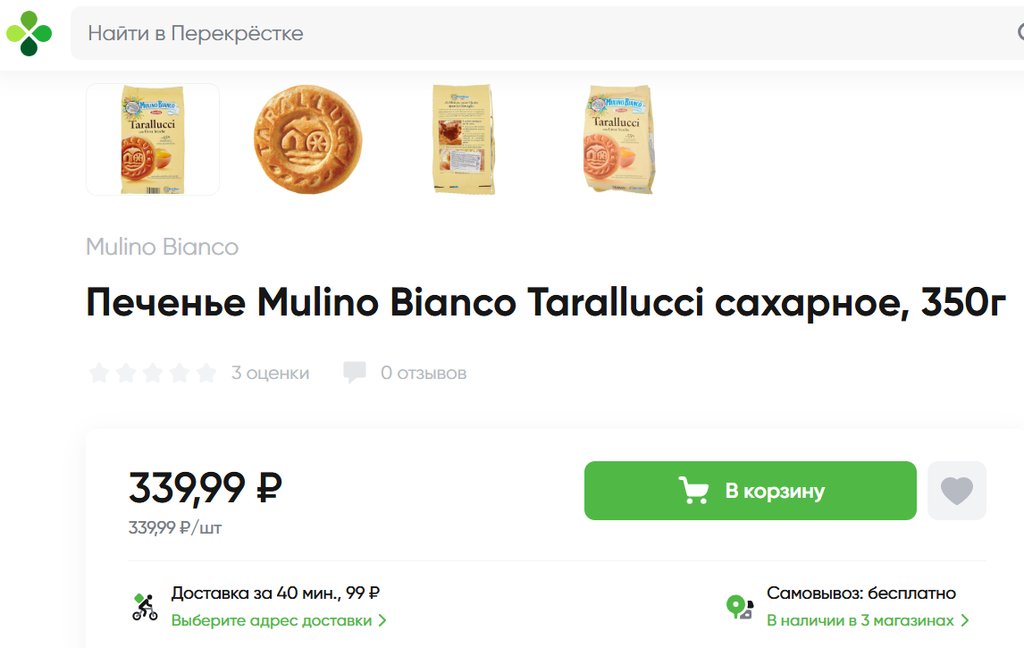Click "Выберите адрес доставки" link
1024x648 pixels.
[x=270, y=620]
